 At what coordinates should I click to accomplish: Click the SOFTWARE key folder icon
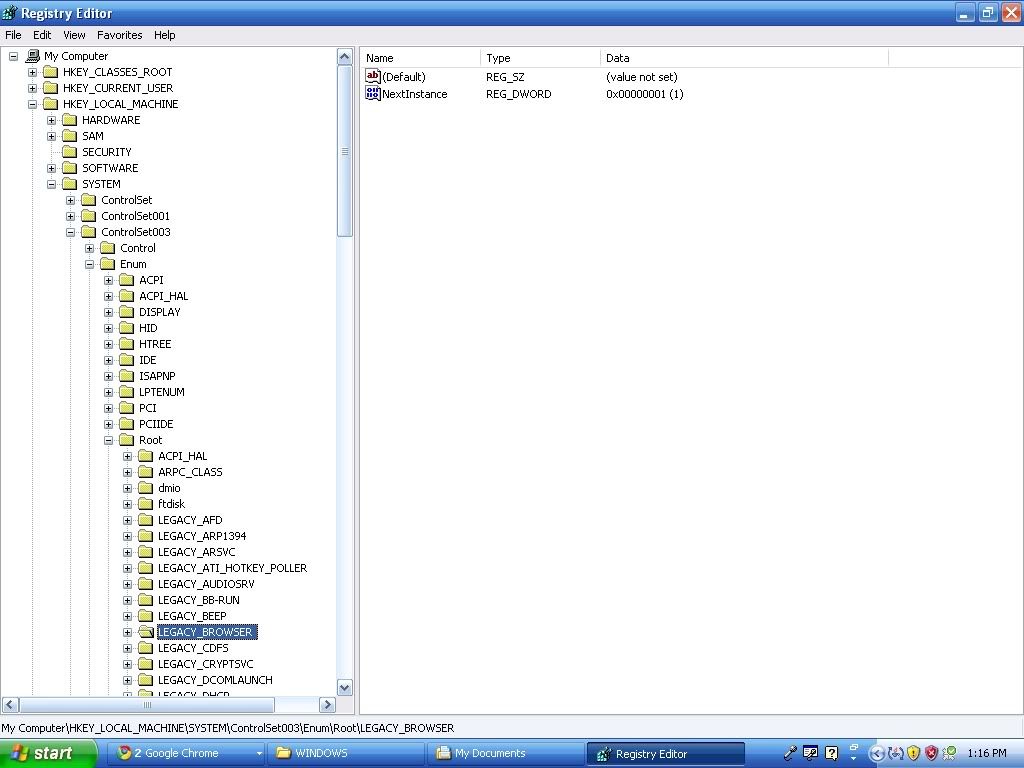pos(70,168)
